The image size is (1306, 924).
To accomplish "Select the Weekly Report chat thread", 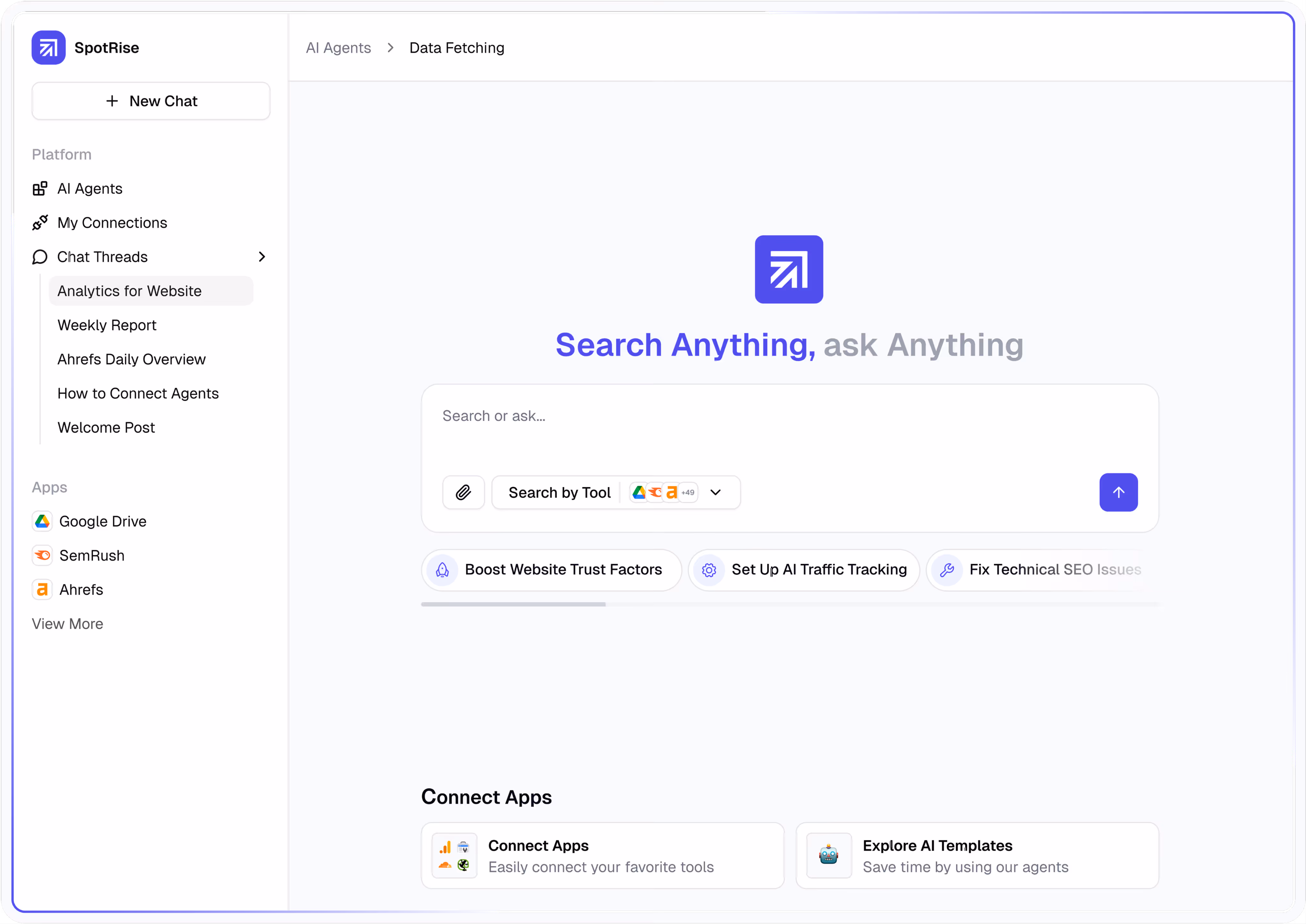I will [x=107, y=325].
